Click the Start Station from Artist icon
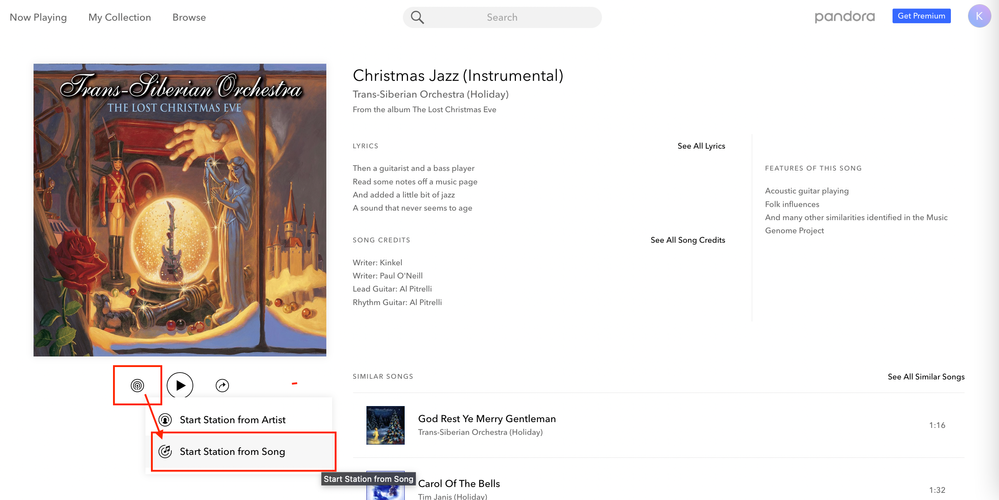This screenshot has width=999, height=500. [165, 420]
